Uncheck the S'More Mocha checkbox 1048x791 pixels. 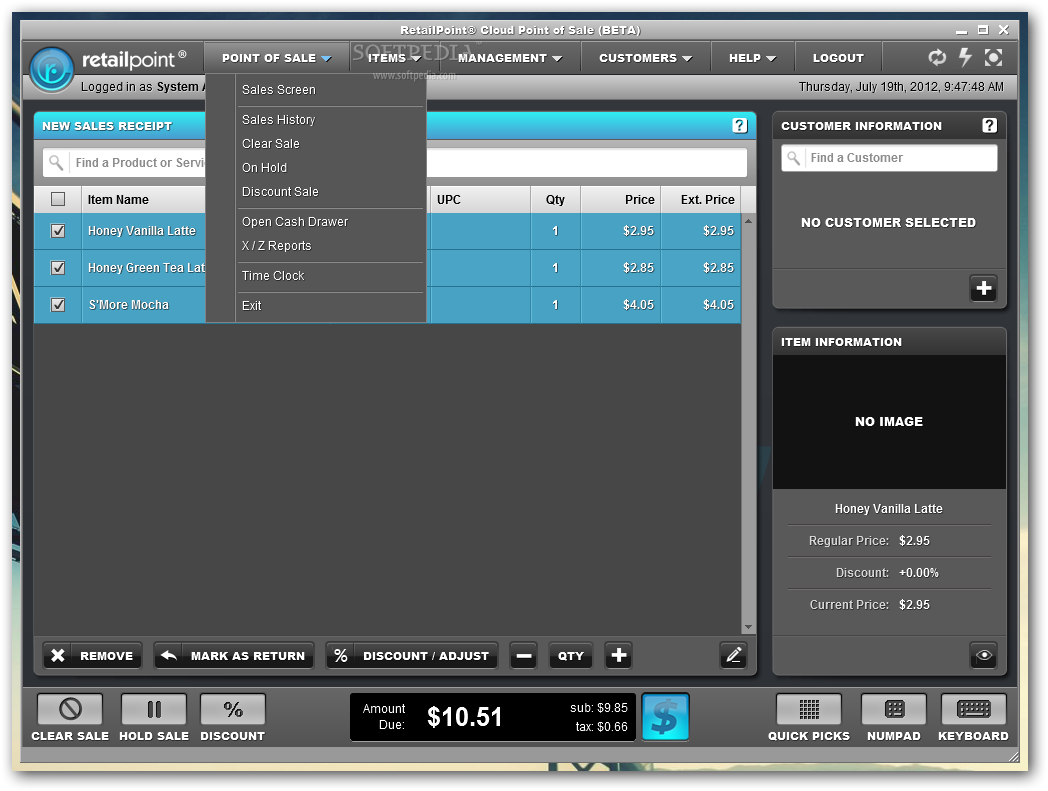(x=58, y=305)
